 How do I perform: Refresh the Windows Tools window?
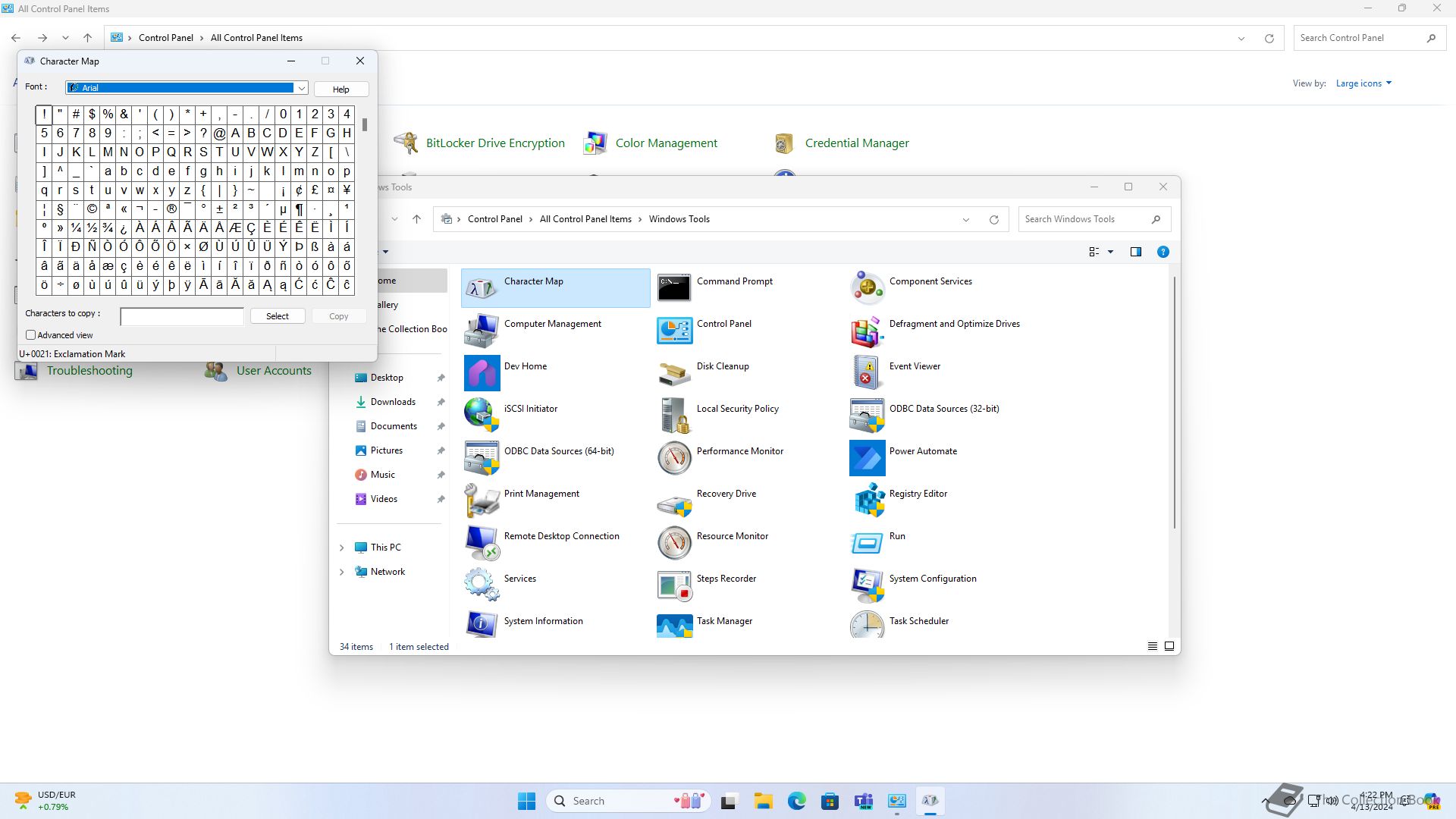click(994, 220)
